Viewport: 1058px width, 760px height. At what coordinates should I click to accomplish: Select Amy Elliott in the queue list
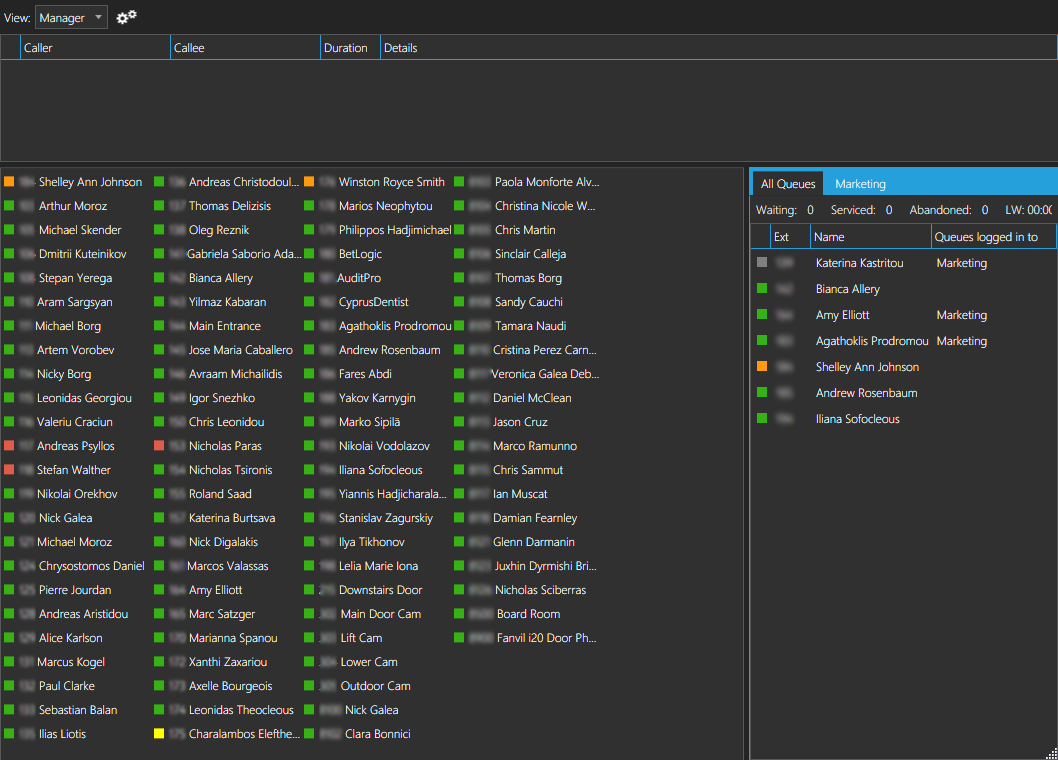[842, 315]
